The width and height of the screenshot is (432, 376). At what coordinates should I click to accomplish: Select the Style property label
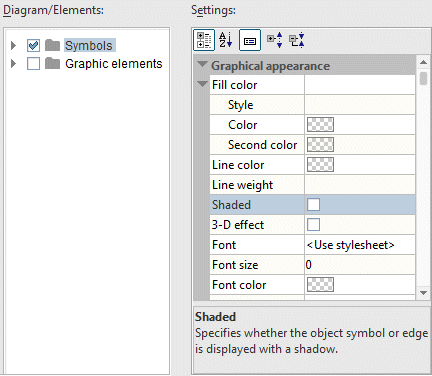pyautogui.click(x=241, y=105)
